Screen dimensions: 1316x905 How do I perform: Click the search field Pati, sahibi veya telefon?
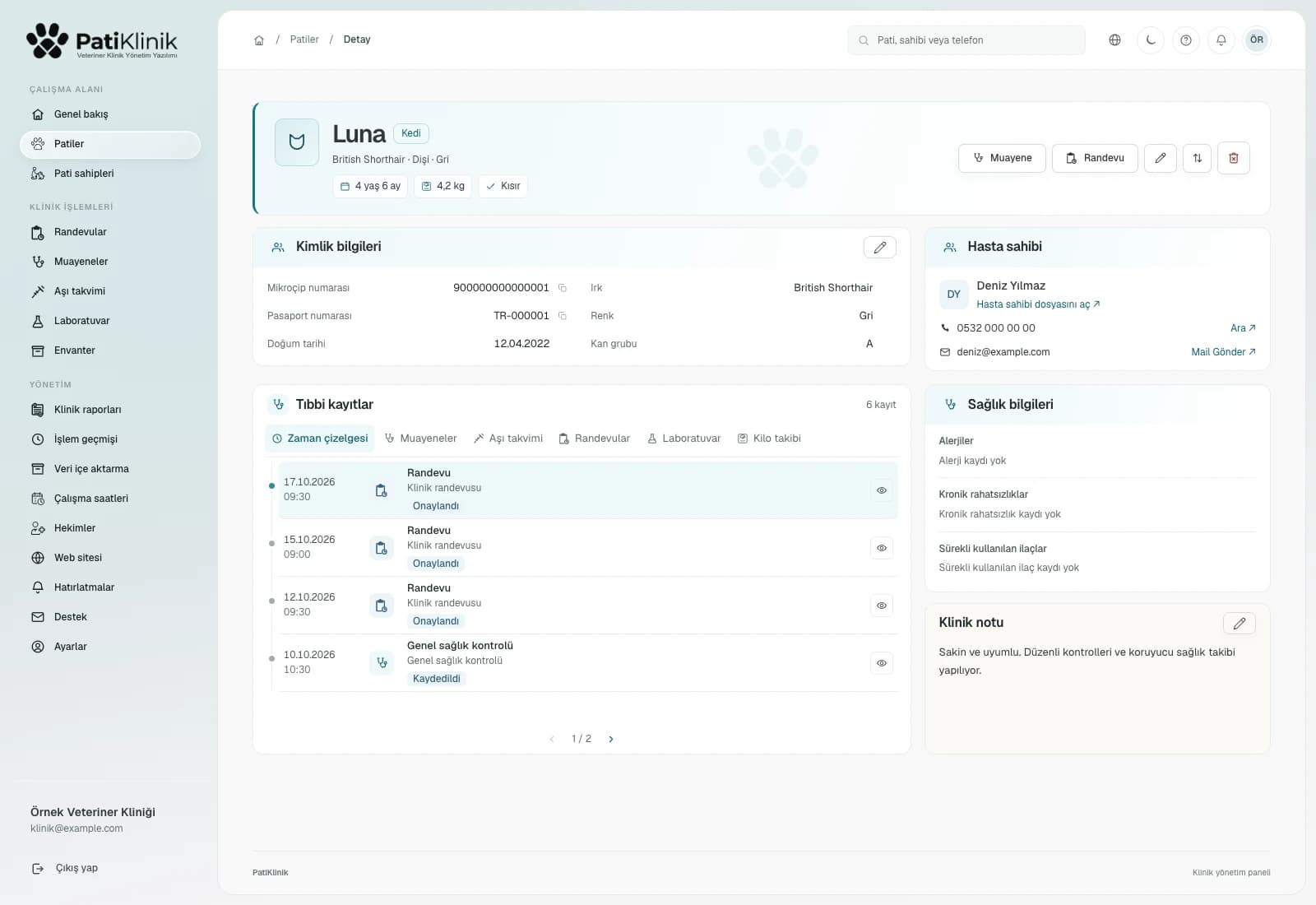(966, 40)
